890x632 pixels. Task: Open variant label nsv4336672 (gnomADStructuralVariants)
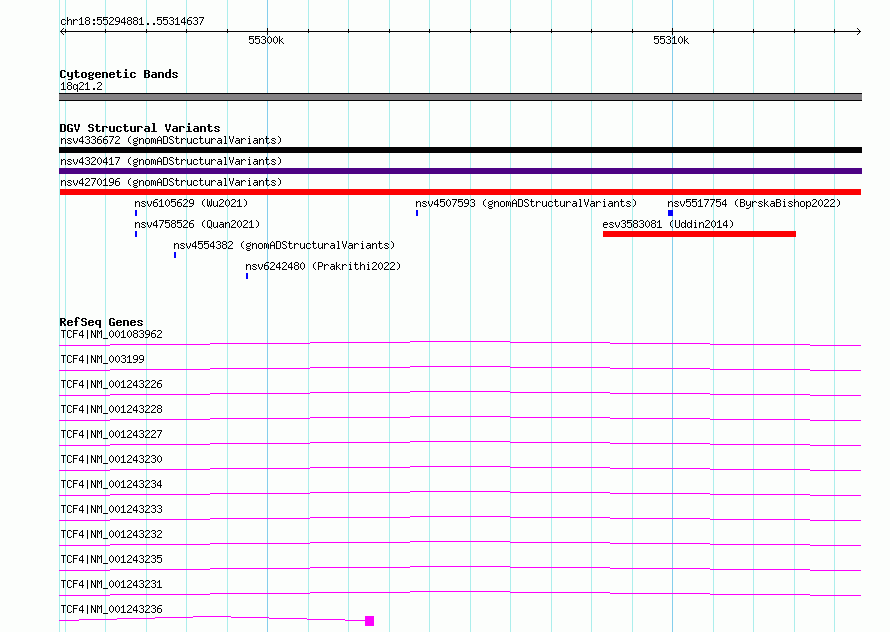pyautogui.click(x=171, y=140)
